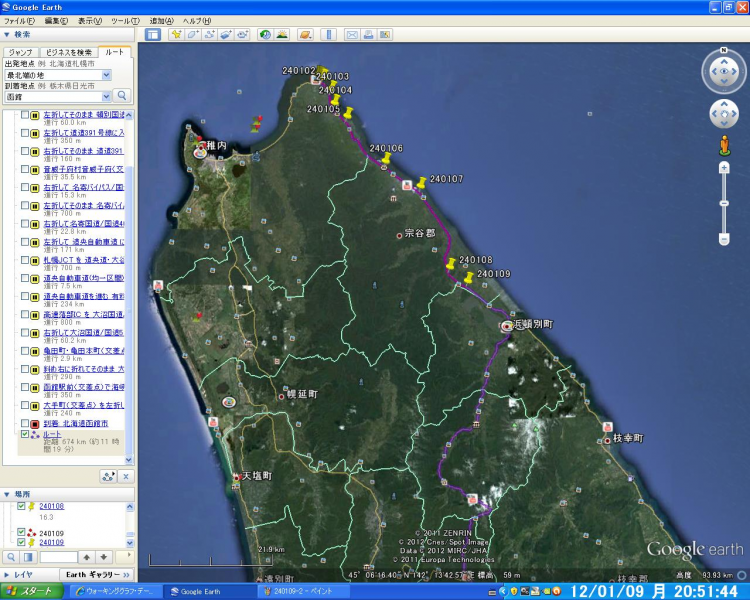750x600 pixels.
Task: Toggle the sidebar panel button
Action: 153,34
